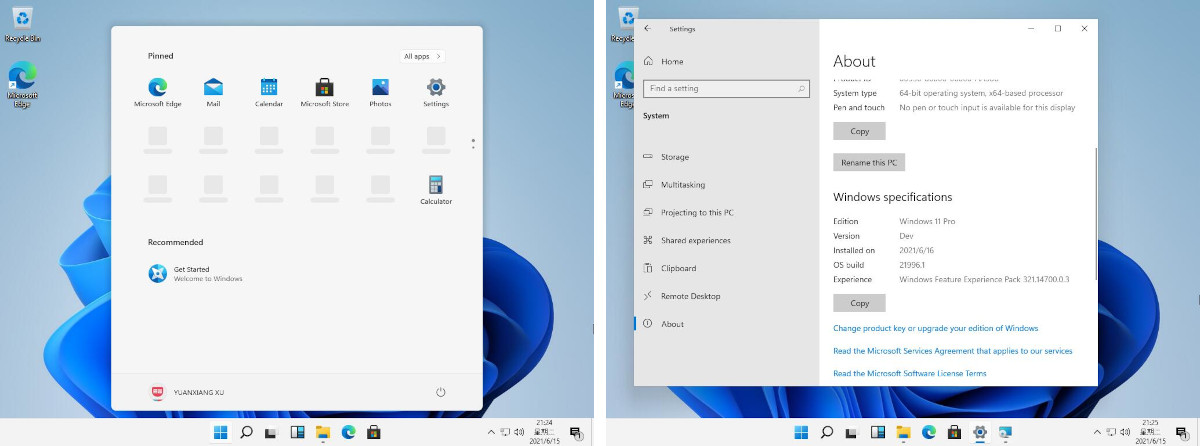Click the Shared experiences sidebar icon

coord(648,240)
